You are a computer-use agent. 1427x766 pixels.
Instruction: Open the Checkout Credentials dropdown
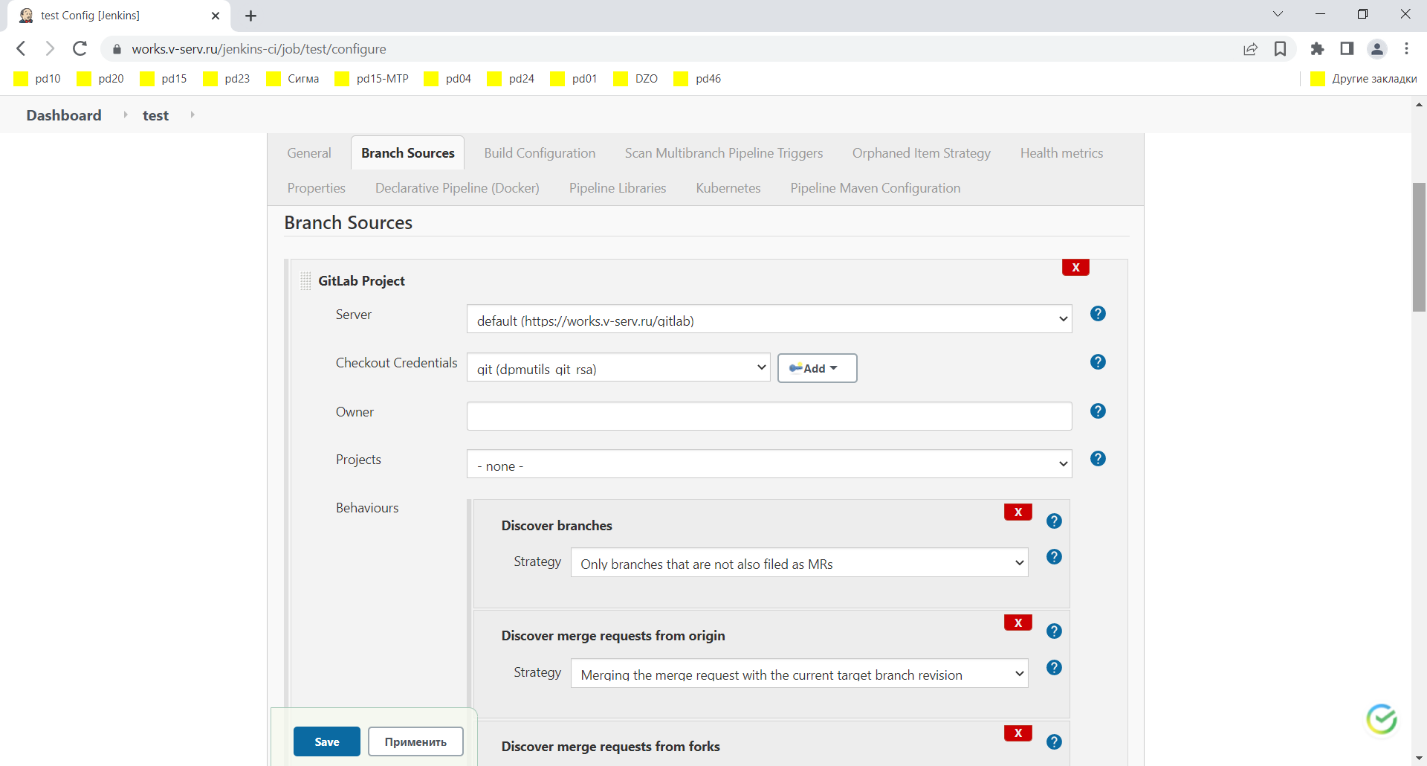click(618, 368)
